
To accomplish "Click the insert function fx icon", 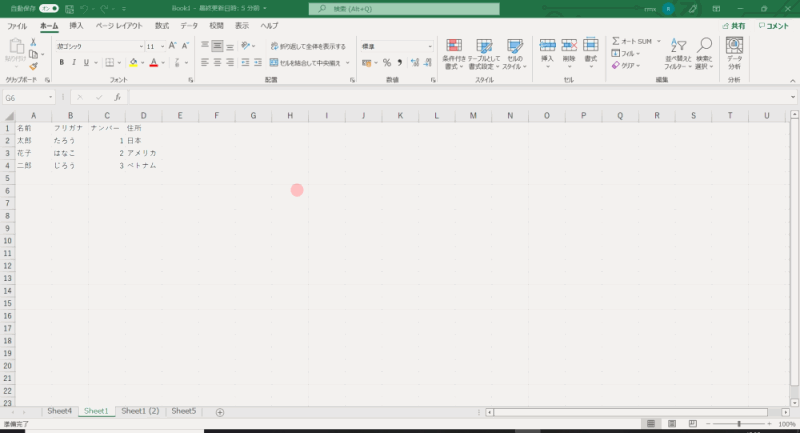I will tap(117, 98).
